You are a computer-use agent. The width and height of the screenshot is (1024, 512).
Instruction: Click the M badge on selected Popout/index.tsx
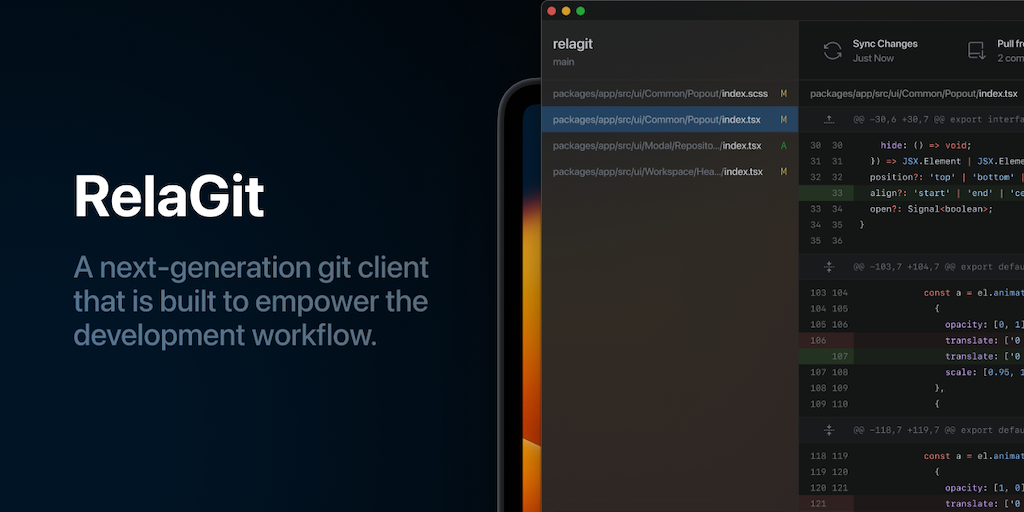784,120
